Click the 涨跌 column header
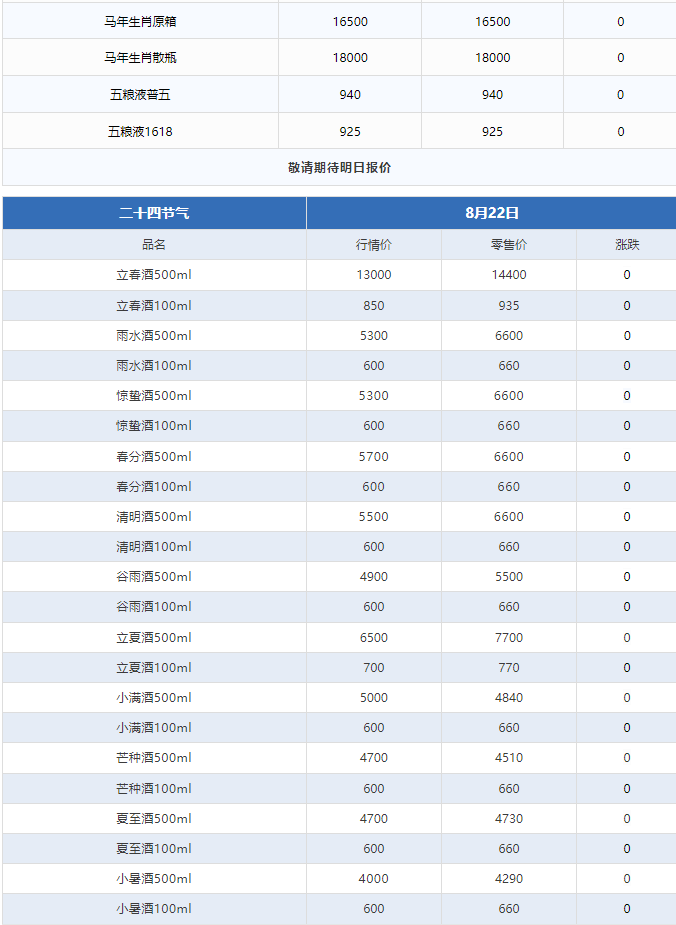Image resolution: width=676 pixels, height=925 pixels. click(627, 245)
